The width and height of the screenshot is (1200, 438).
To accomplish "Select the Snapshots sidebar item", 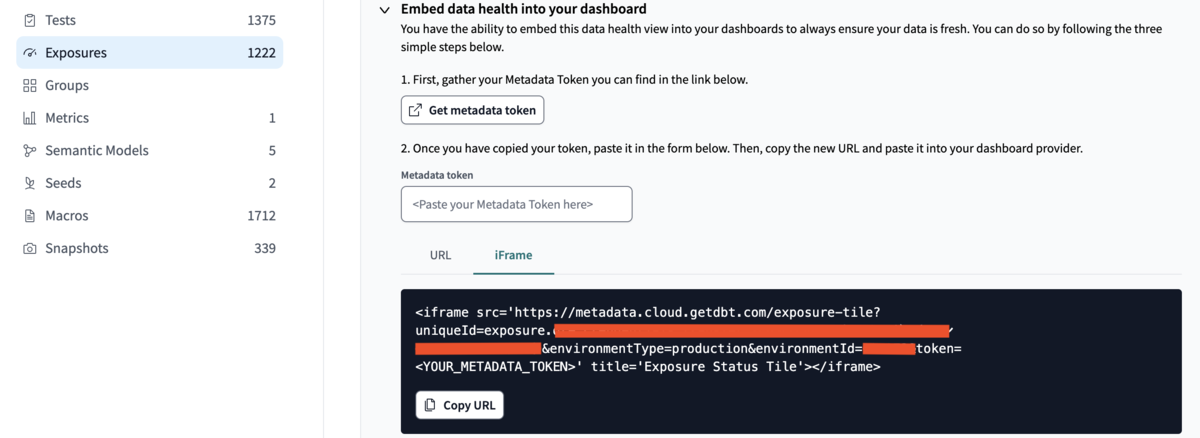I will [149, 248].
